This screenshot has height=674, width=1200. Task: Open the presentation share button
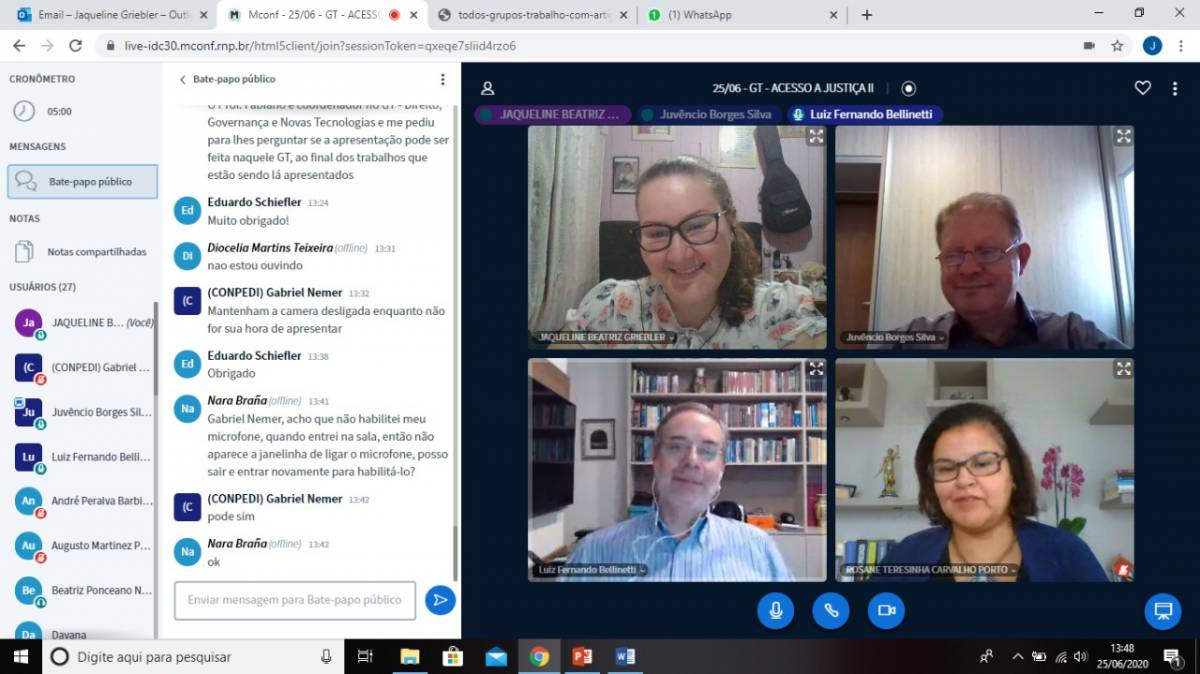point(1162,610)
